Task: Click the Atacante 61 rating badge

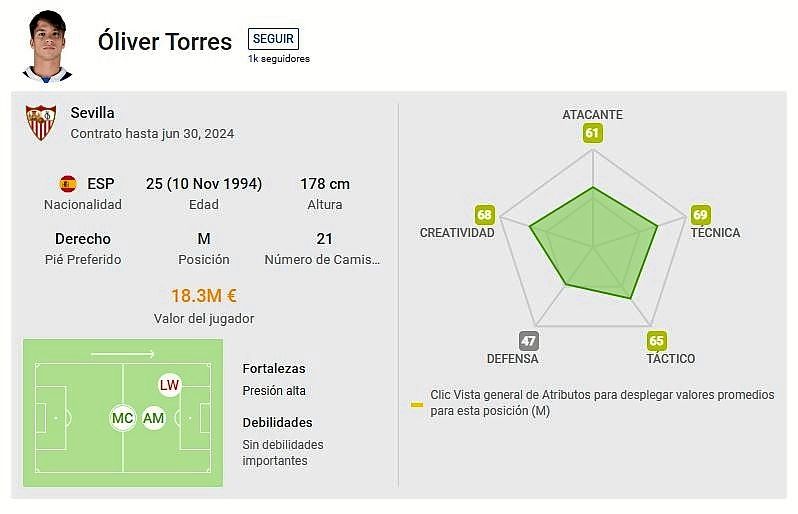Action: tap(592, 133)
